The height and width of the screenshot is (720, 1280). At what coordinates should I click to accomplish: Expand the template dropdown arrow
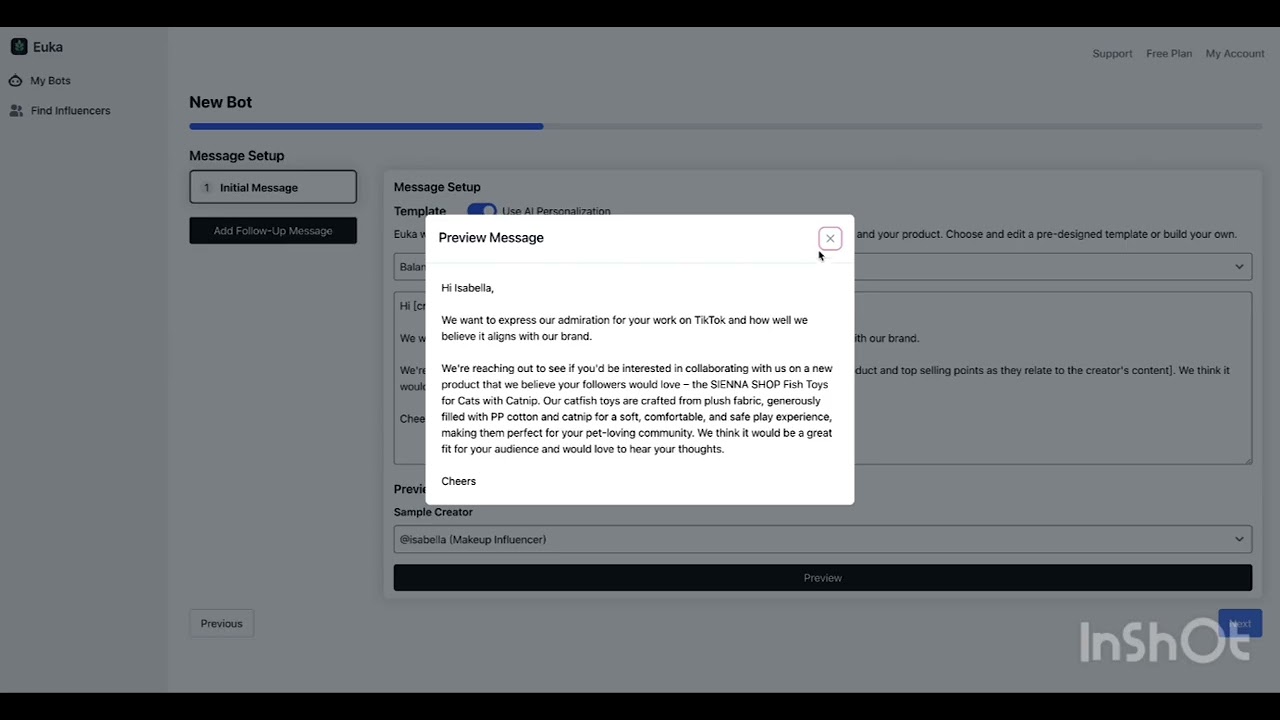1239,266
